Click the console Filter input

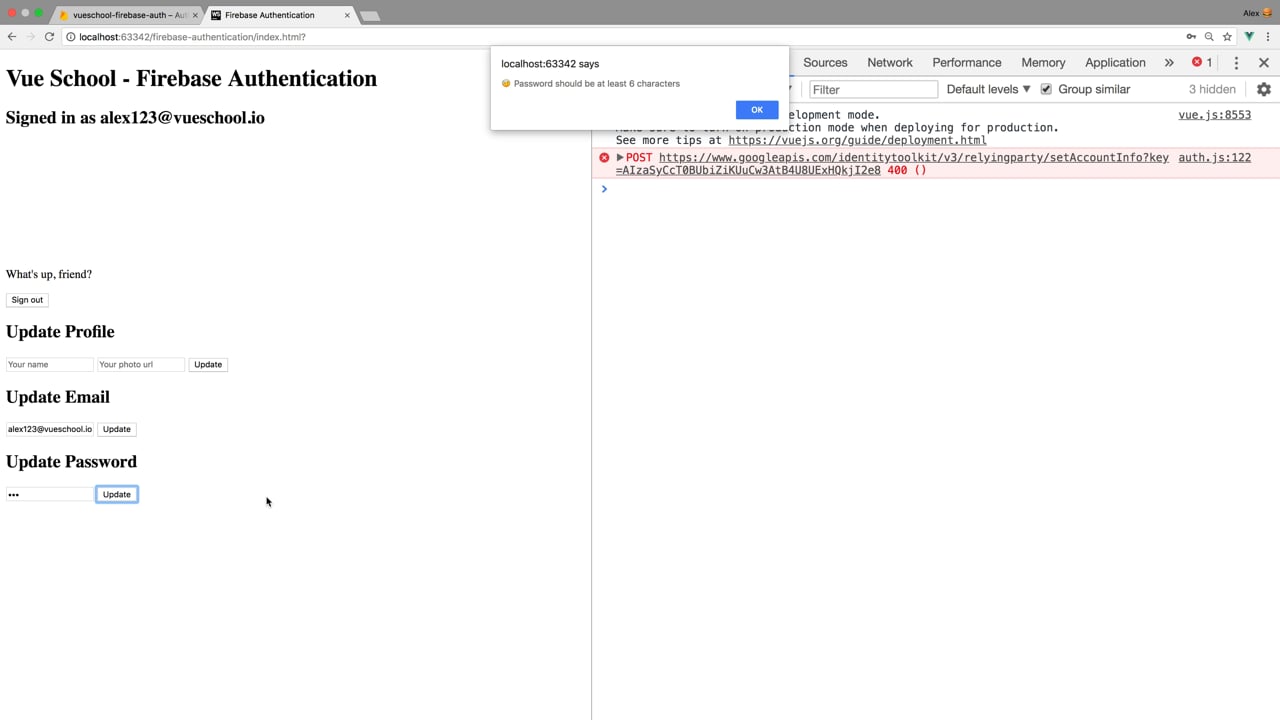point(873,89)
